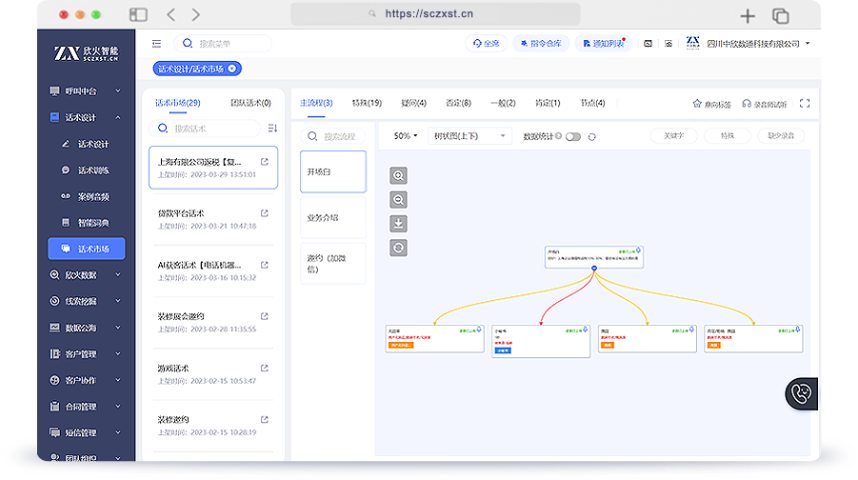
Task: Select the 业务介绍 flow item
Action: click(333, 217)
